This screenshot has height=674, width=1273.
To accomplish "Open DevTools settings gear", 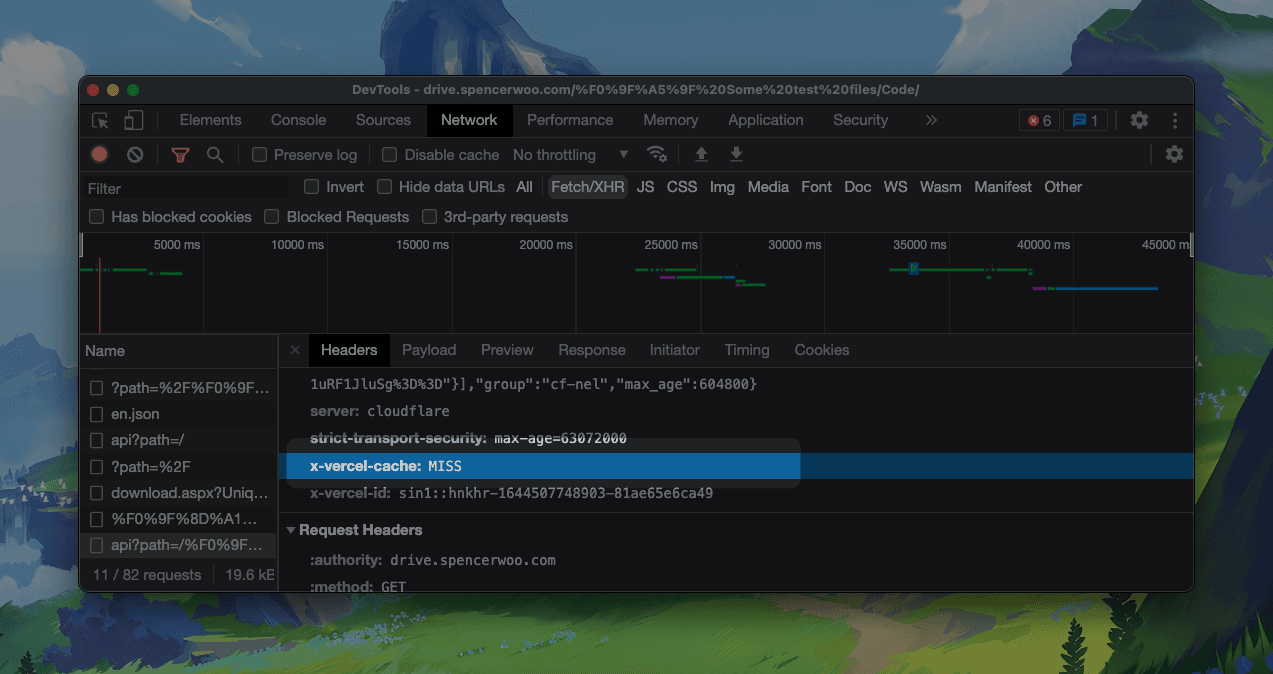I will pos(1139,120).
